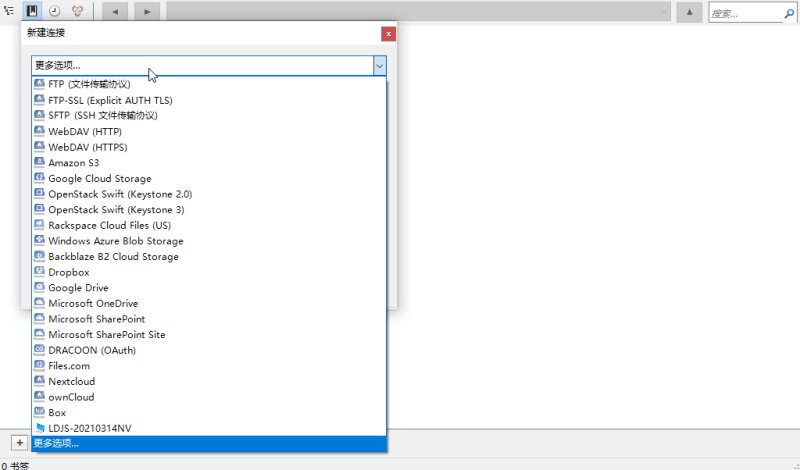
Task: Click highlighted 更多选项... at list bottom
Action: (x=209, y=443)
